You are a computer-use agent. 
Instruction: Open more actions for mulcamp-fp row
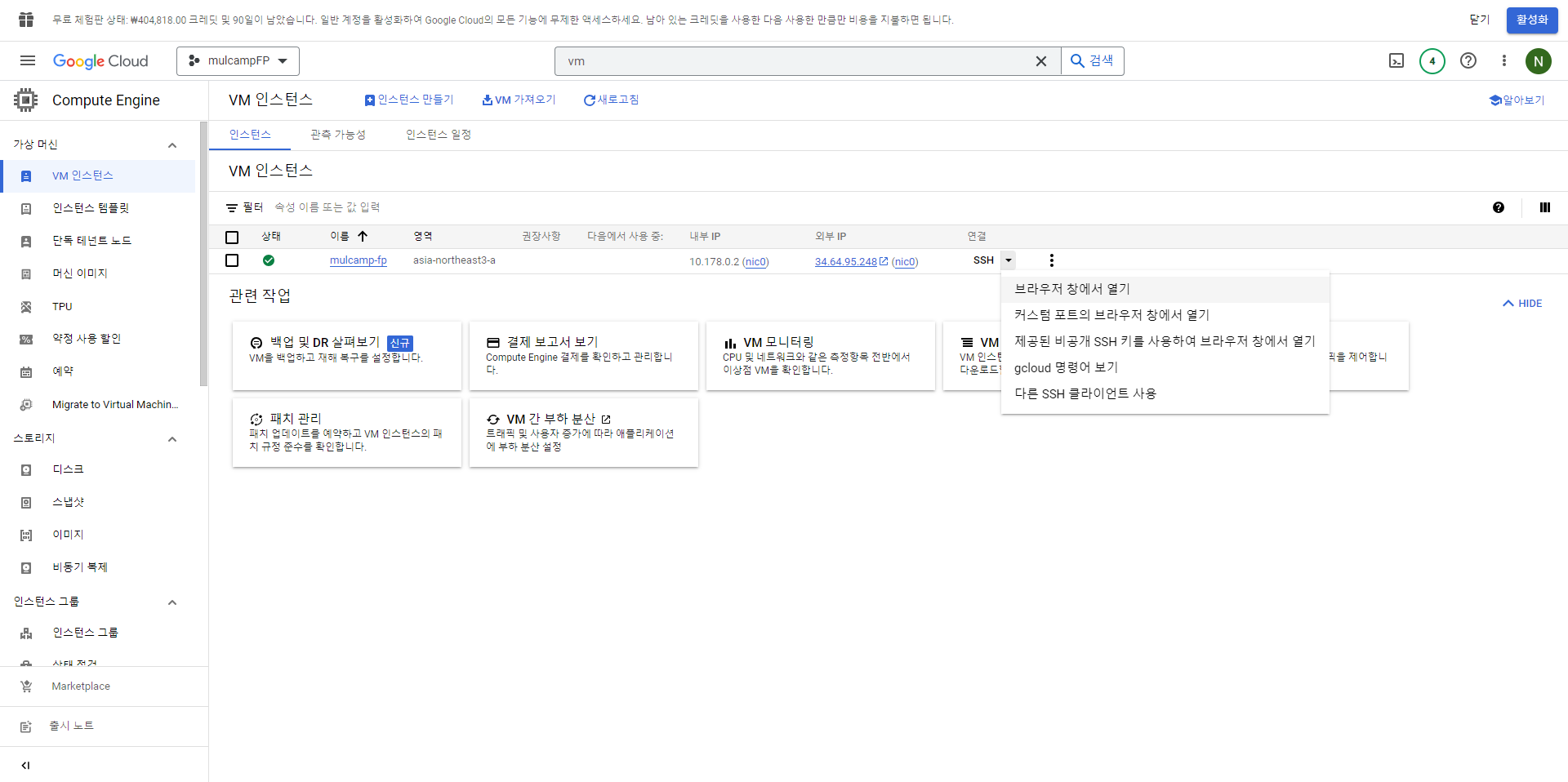point(1052,260)
